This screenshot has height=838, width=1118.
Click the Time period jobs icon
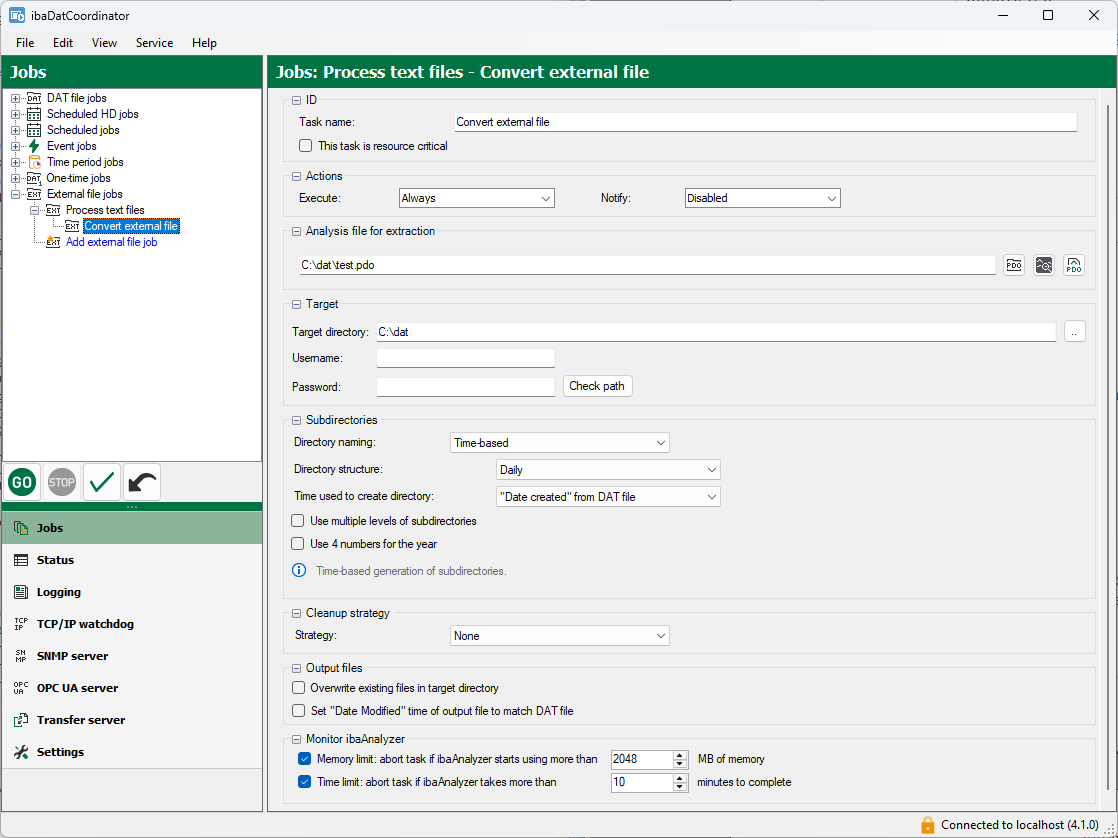pyautogui.click(x=34, y=162)
